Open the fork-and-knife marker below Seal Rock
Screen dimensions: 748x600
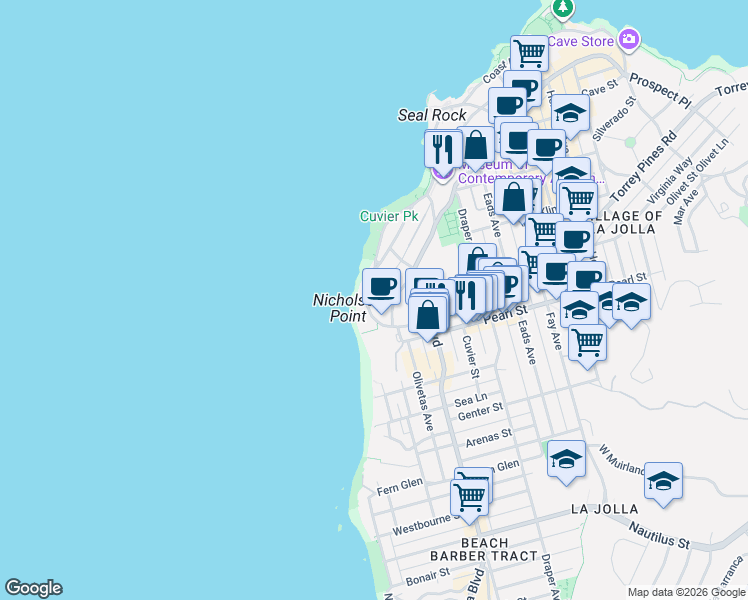click(443, 152)
